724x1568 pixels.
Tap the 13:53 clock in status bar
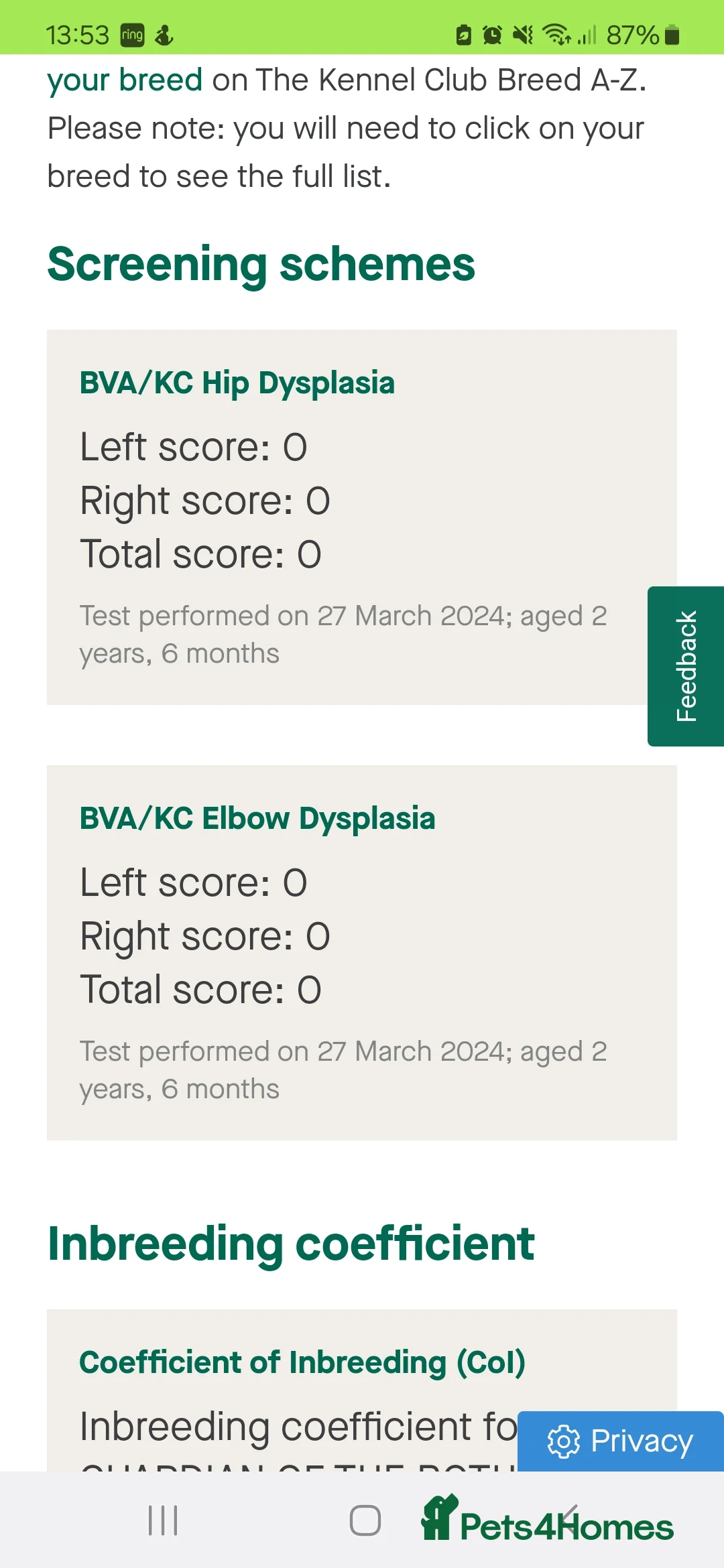pos(77,35)
